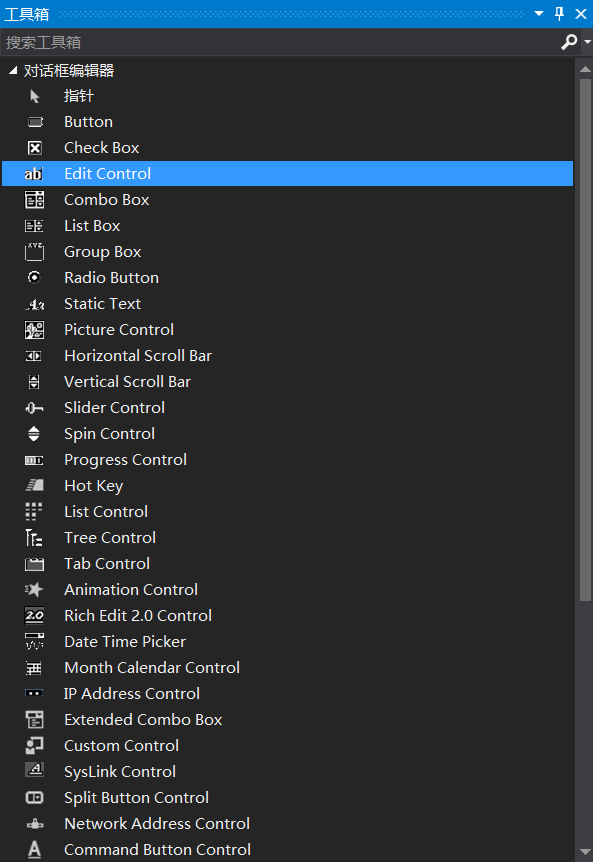Viewport: 593px width, 862px height.
Task: Click the 'Spin Control' label text
Action: (x=109, y=434)
